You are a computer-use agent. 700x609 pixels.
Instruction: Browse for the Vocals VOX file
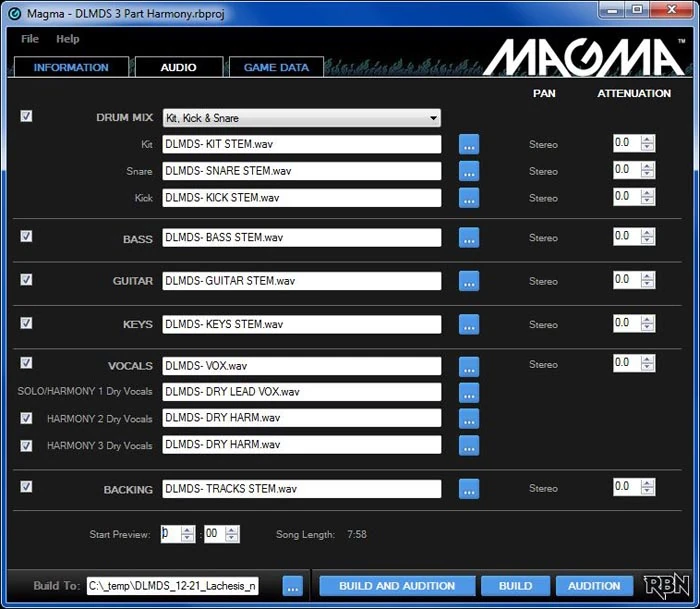[469, 366]
